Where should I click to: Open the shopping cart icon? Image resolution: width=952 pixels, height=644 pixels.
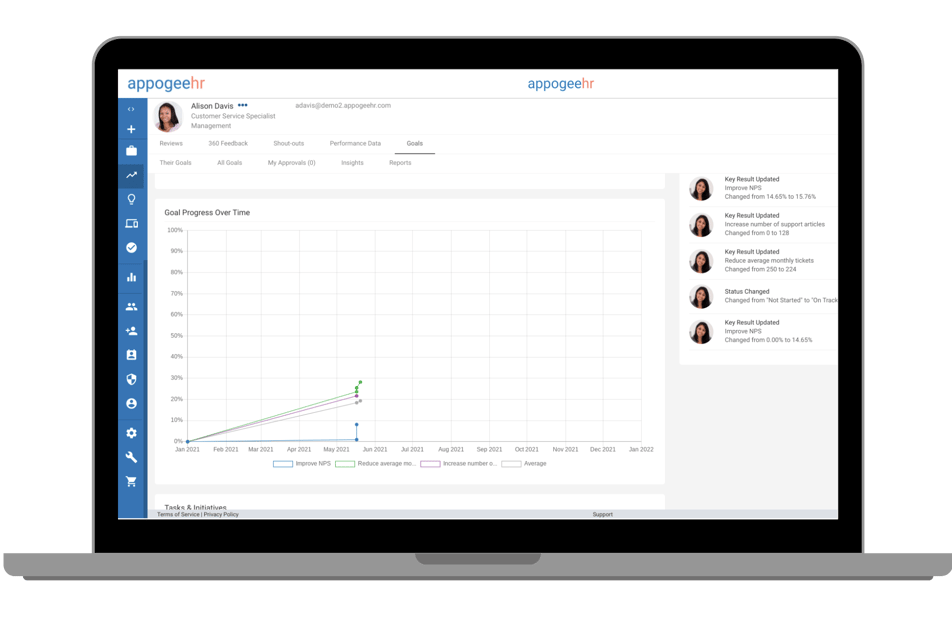click(131, 481)
